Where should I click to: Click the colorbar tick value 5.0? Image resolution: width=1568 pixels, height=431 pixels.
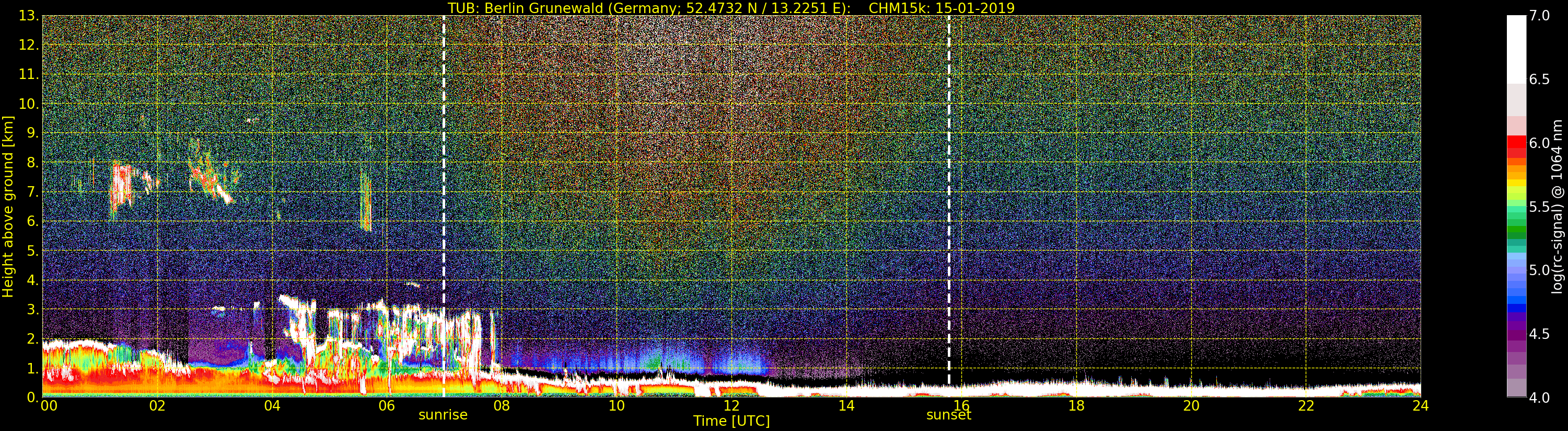pos(1539,270)
